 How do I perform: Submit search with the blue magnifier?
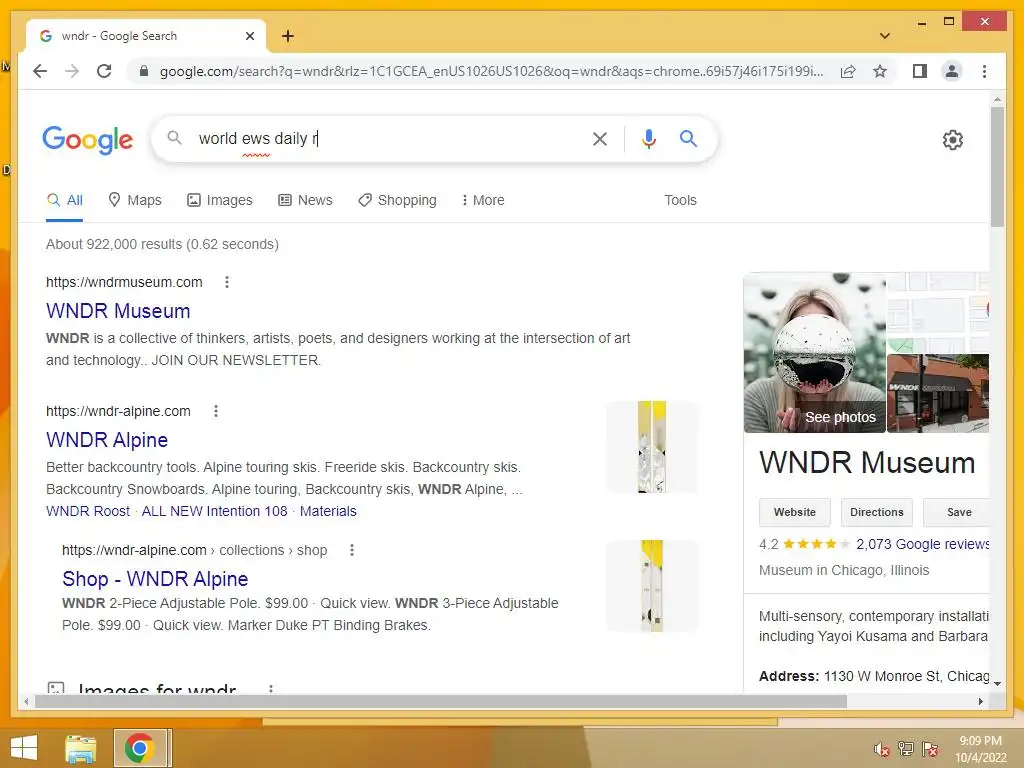pos(688,138)
